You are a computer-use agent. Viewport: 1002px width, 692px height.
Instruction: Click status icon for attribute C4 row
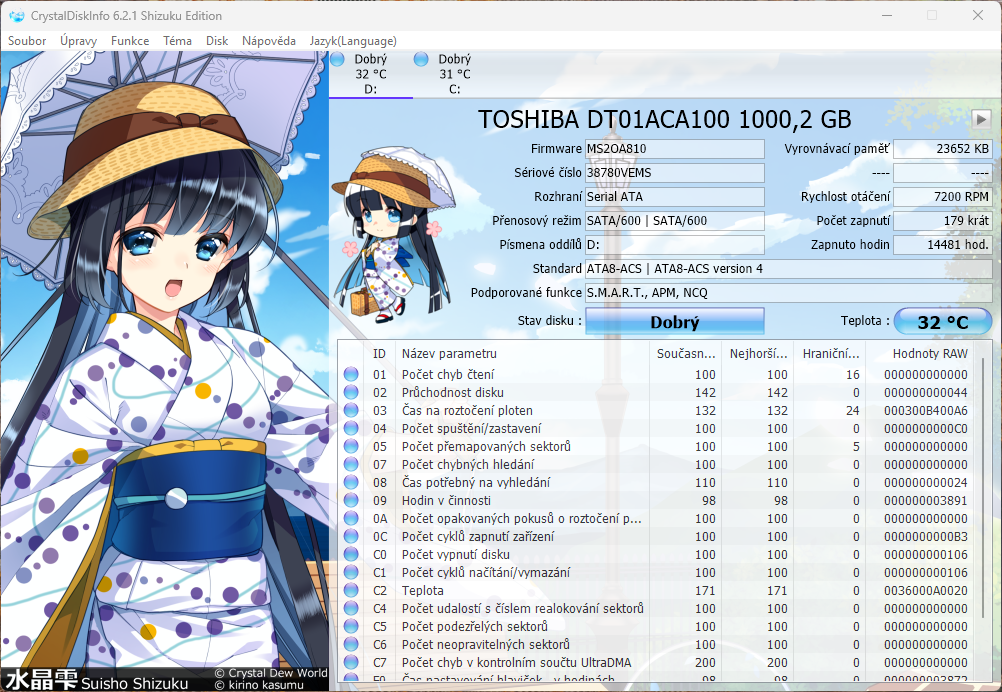351,608
